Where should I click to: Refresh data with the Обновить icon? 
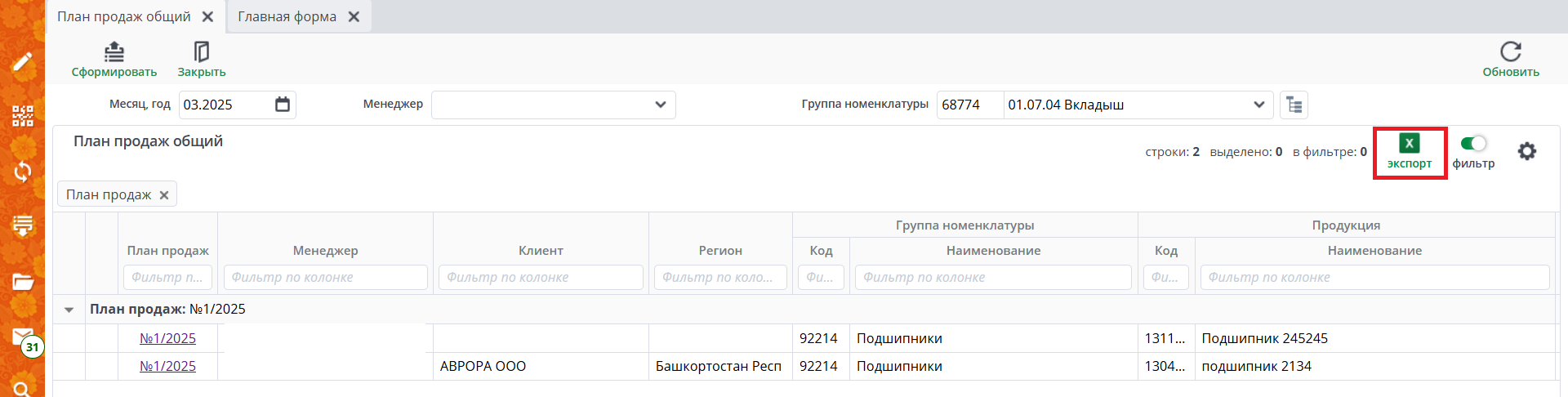[x=1510, y=52]
